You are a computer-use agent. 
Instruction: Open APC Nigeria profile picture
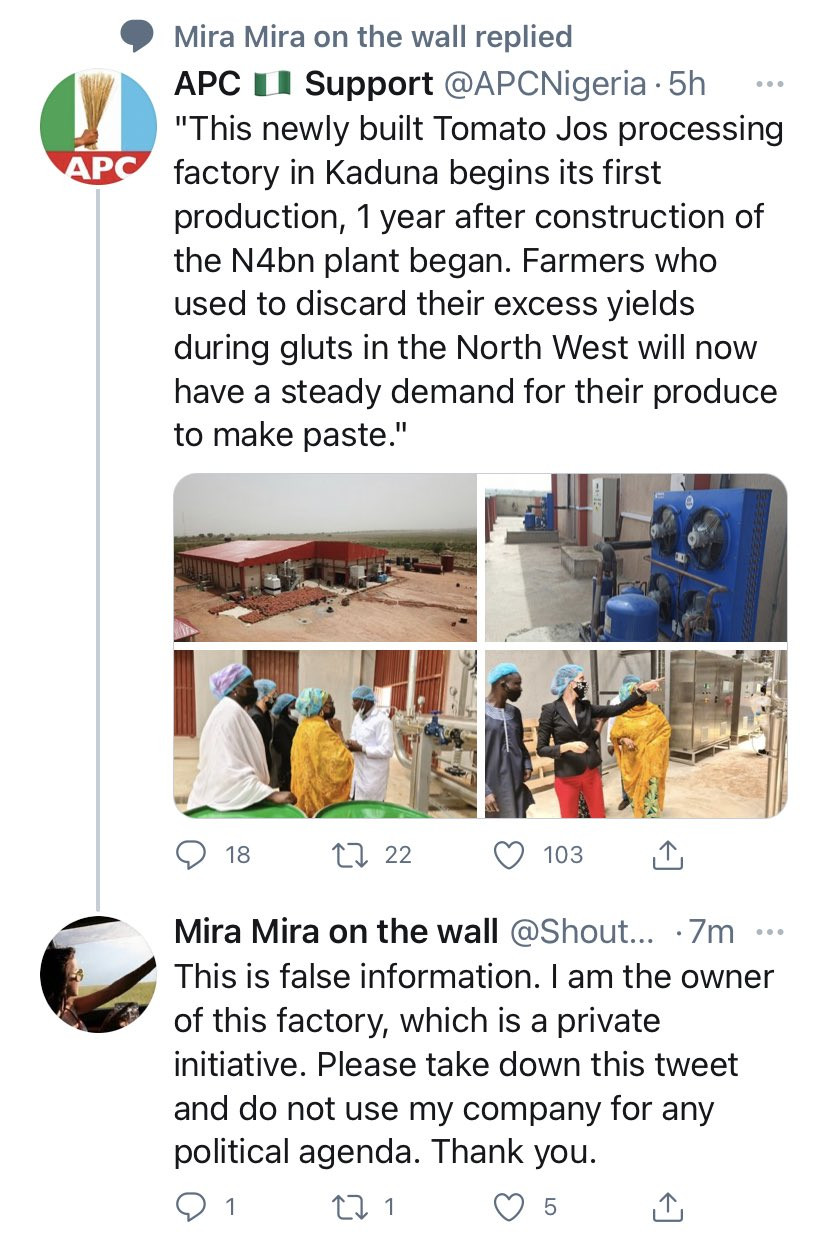pyautogui.click(x=98, y=127)
